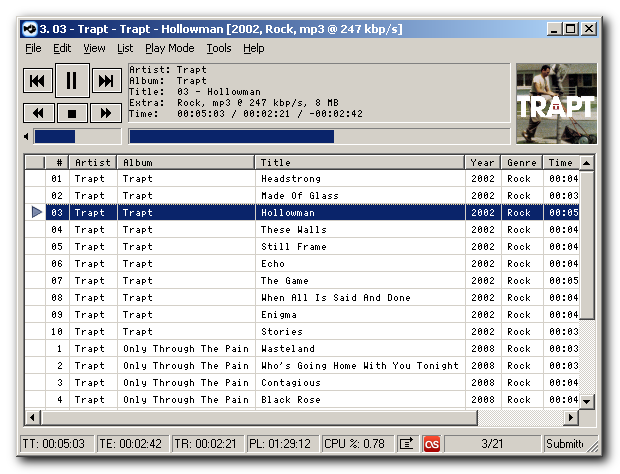Image resolution: width=620 pixels, height=474 pixels.
Task: Fast forward the current song
Action: click(106, 113)
